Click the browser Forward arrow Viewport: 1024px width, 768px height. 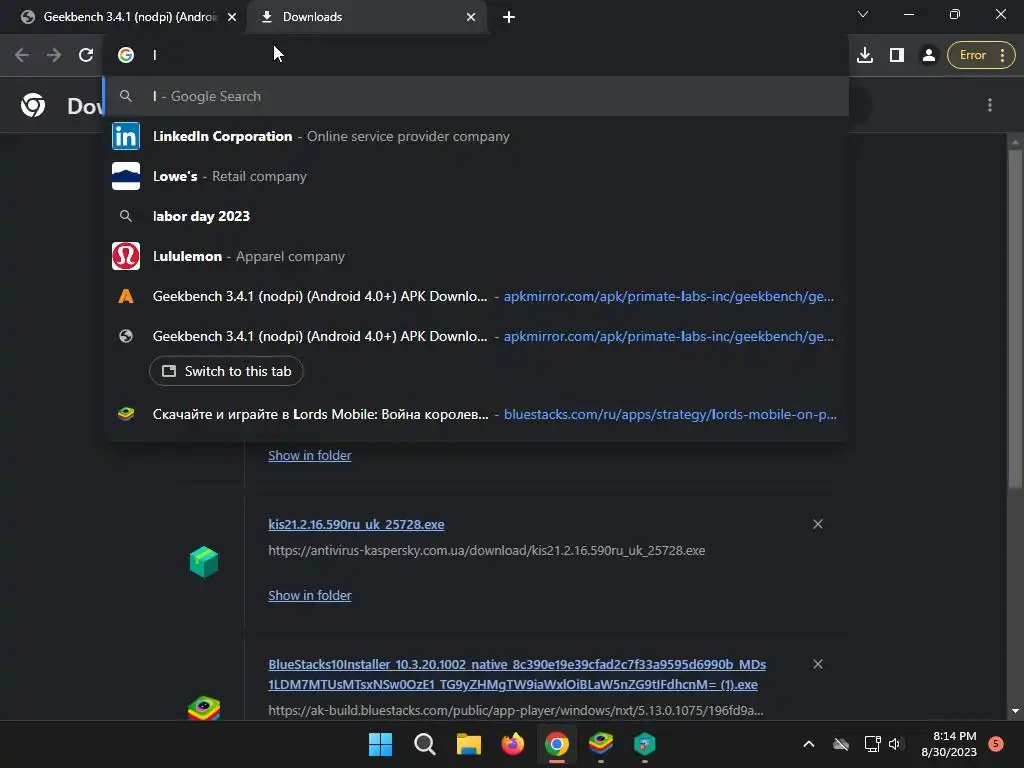click(54, 55)
